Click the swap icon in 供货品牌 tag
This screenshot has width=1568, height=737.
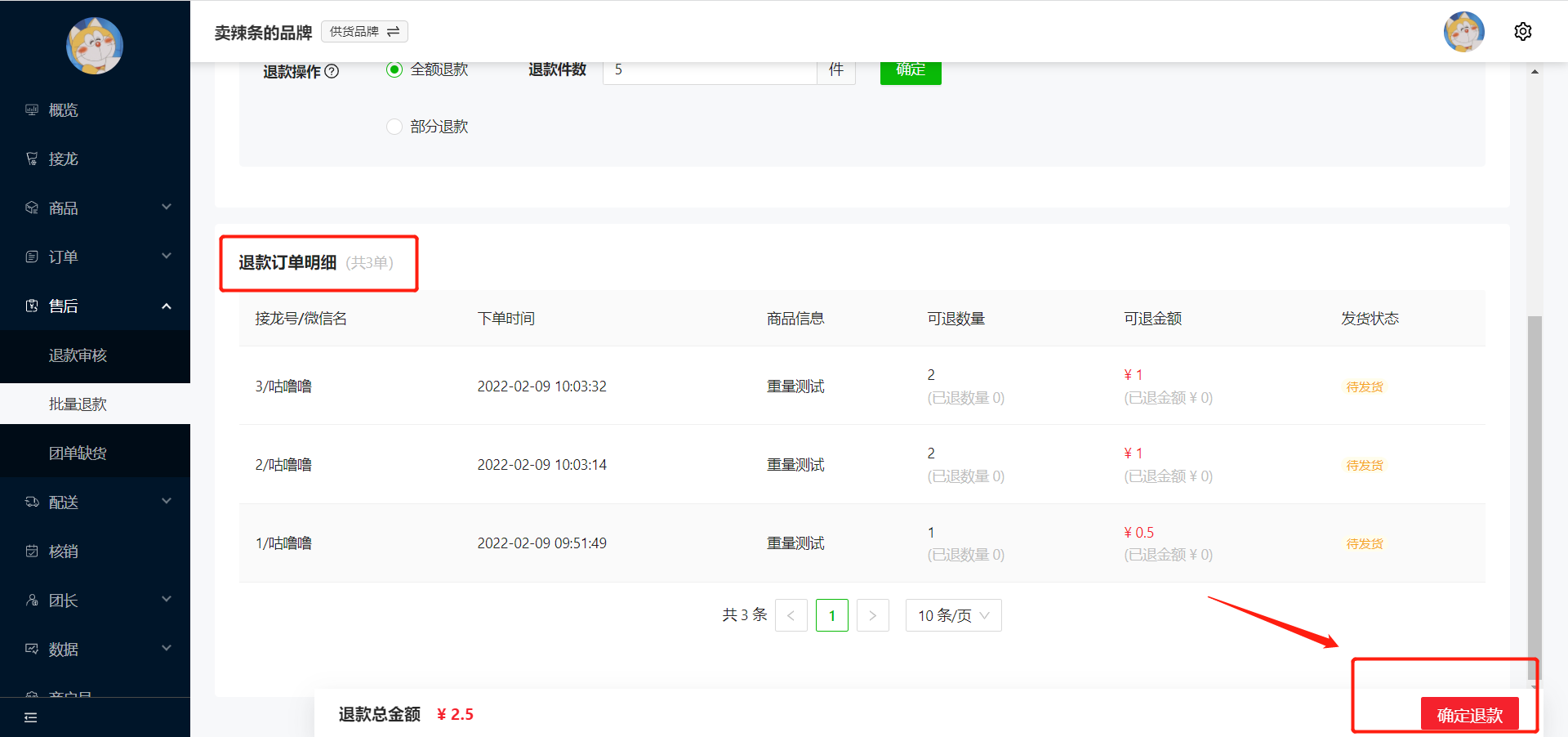pos(393,31)
